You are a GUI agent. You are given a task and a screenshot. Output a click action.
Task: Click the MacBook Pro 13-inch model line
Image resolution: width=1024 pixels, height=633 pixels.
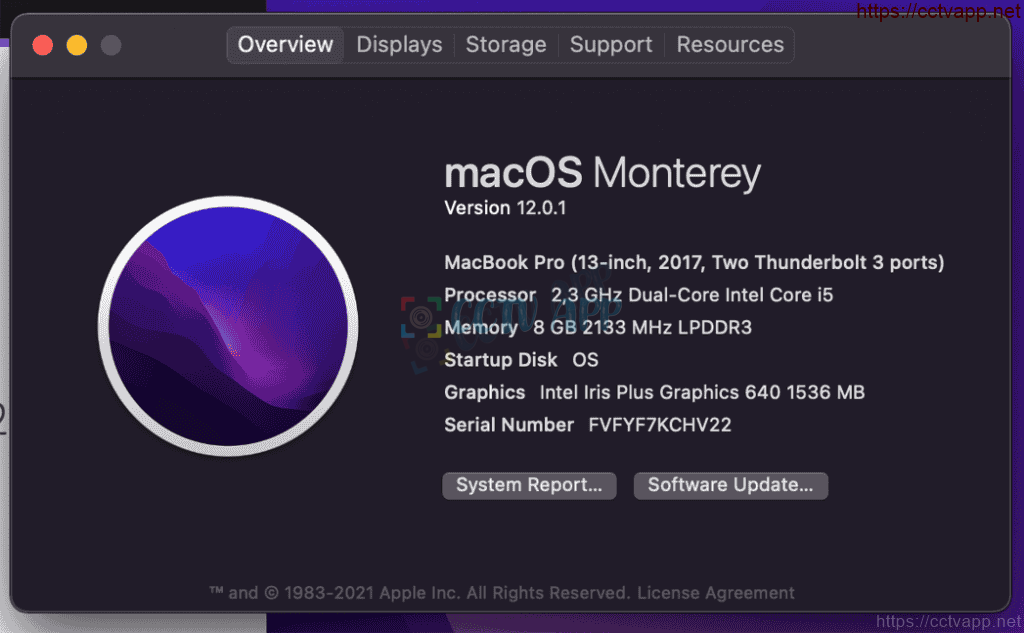(x=694, y=262)
